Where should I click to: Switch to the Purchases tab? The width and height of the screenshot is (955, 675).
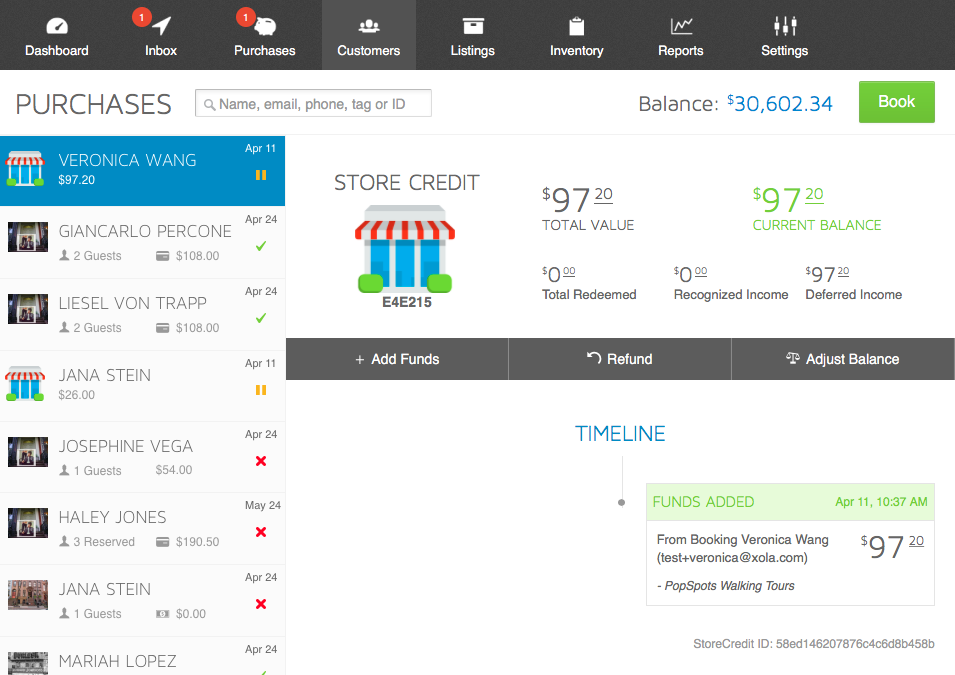[x=265, y=35]
